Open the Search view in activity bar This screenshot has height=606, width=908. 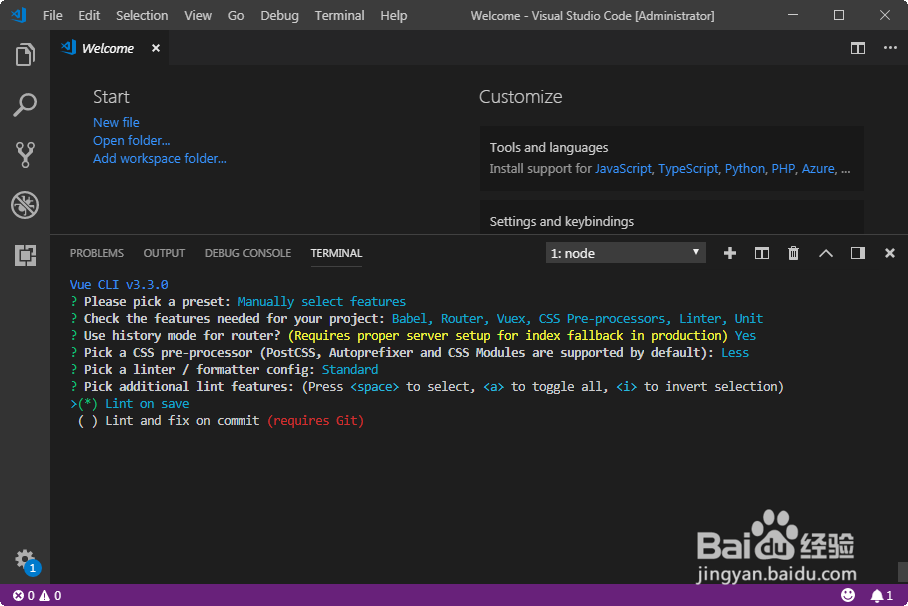[25, 105]
